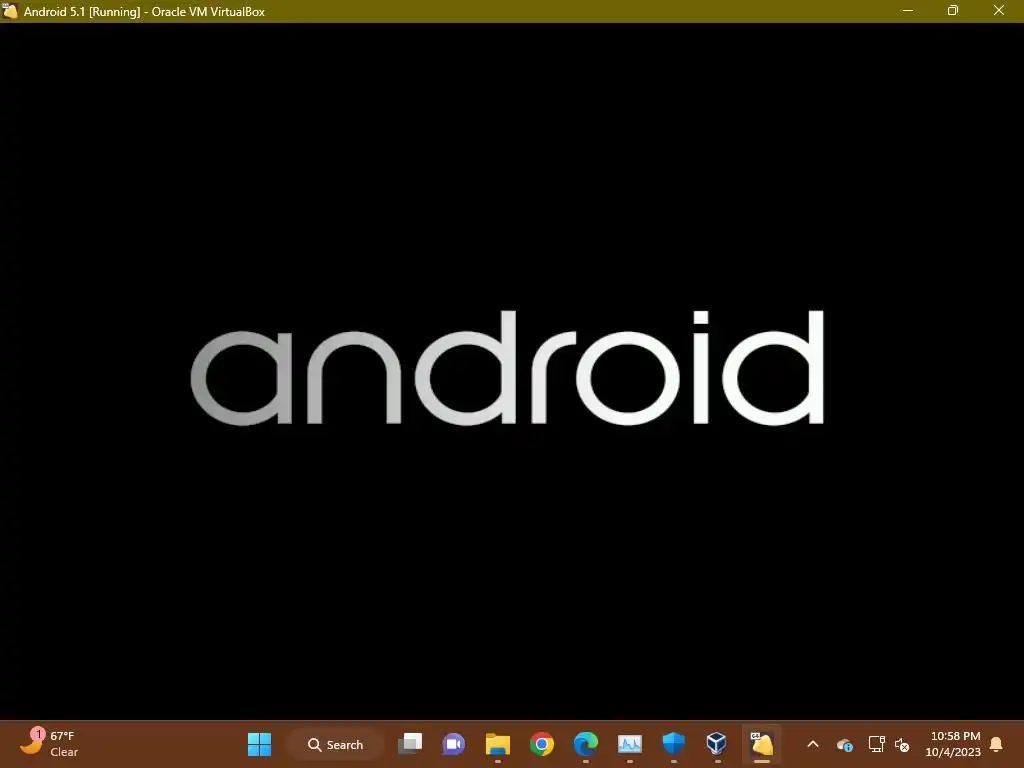Open the performance monitor taskbar app
Viewport: 1024px width, 768px height.
click(x=630, y=744)
